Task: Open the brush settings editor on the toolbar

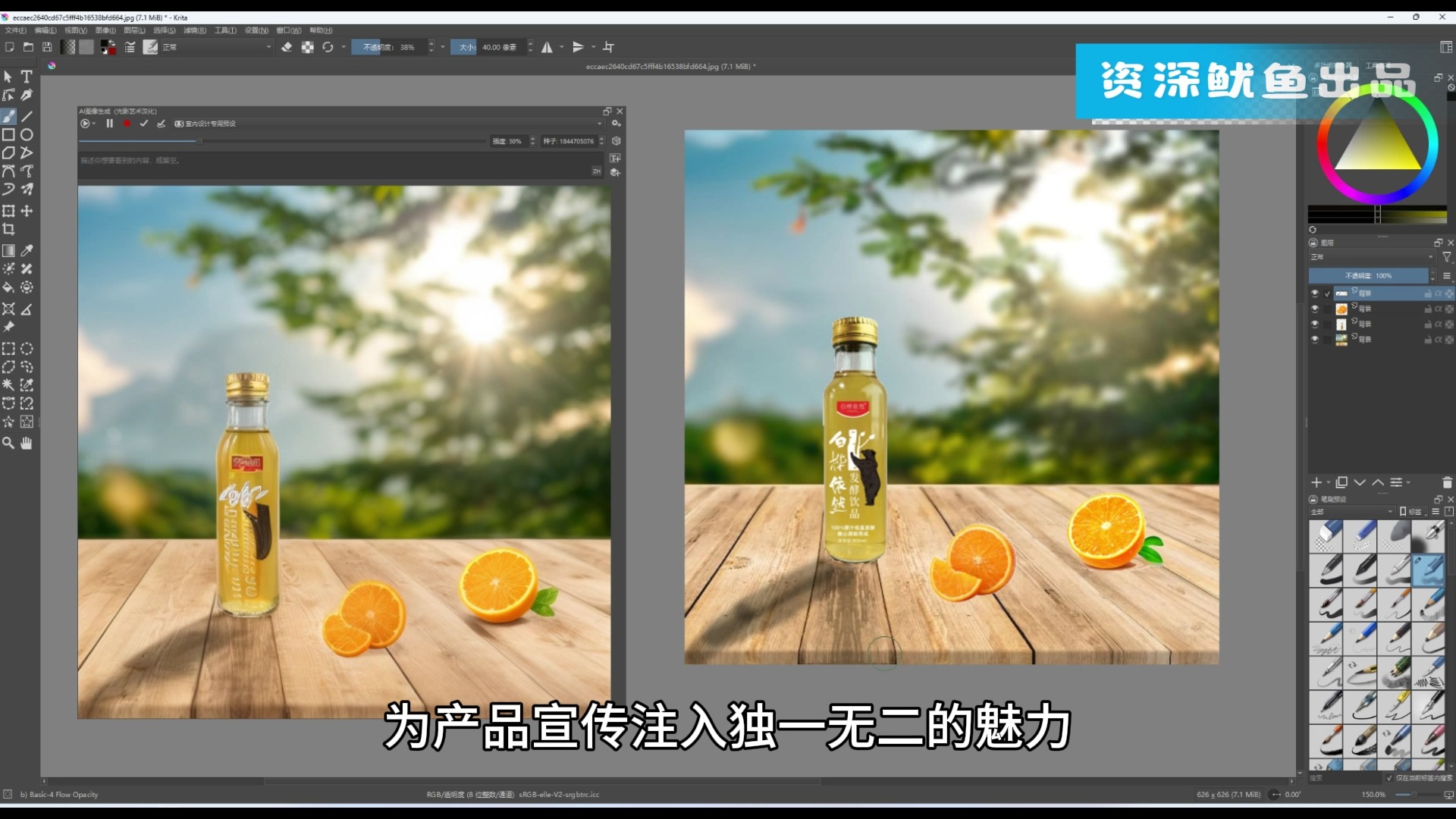Action: coord(151,47)
